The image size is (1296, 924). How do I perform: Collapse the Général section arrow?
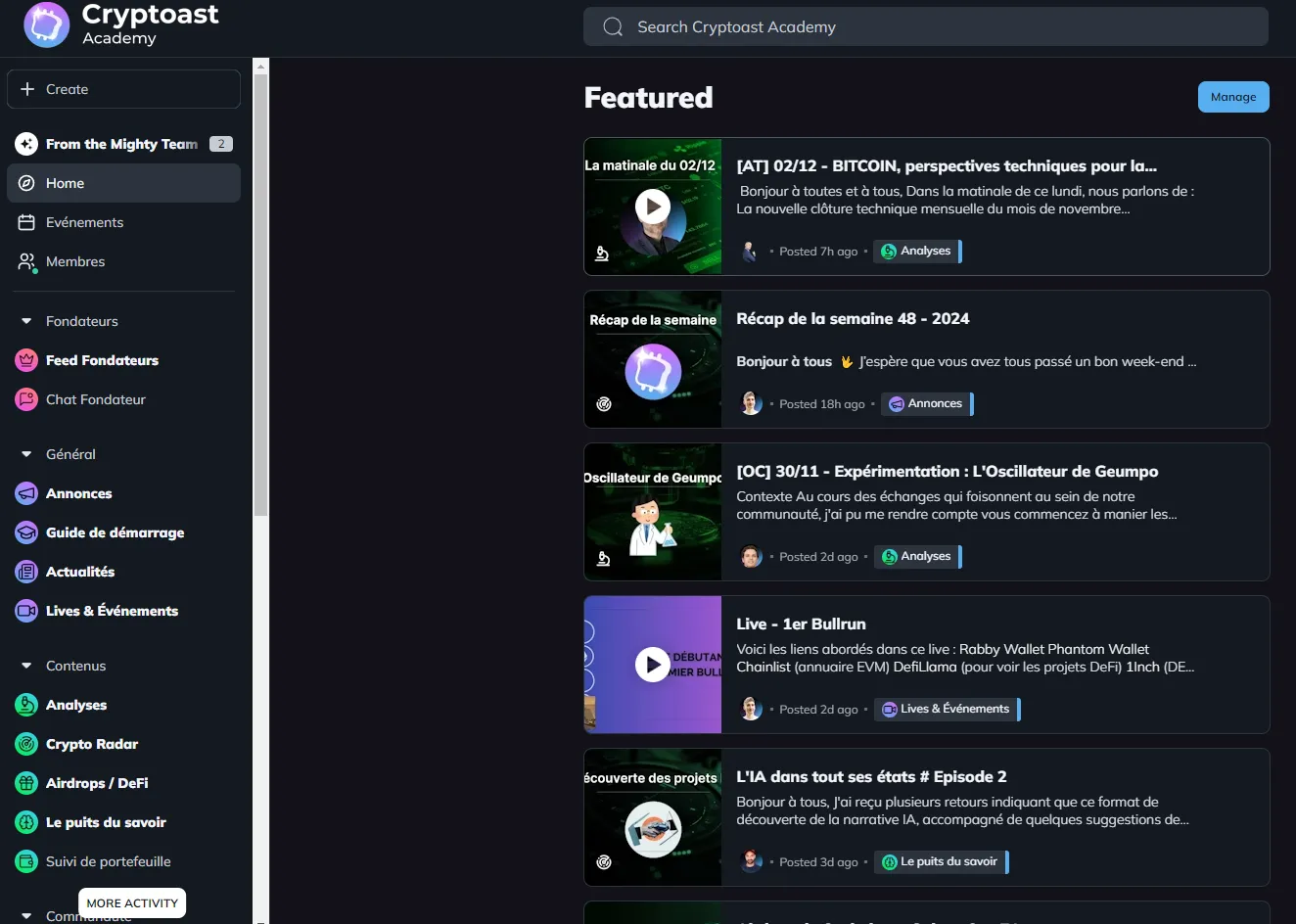26,454
